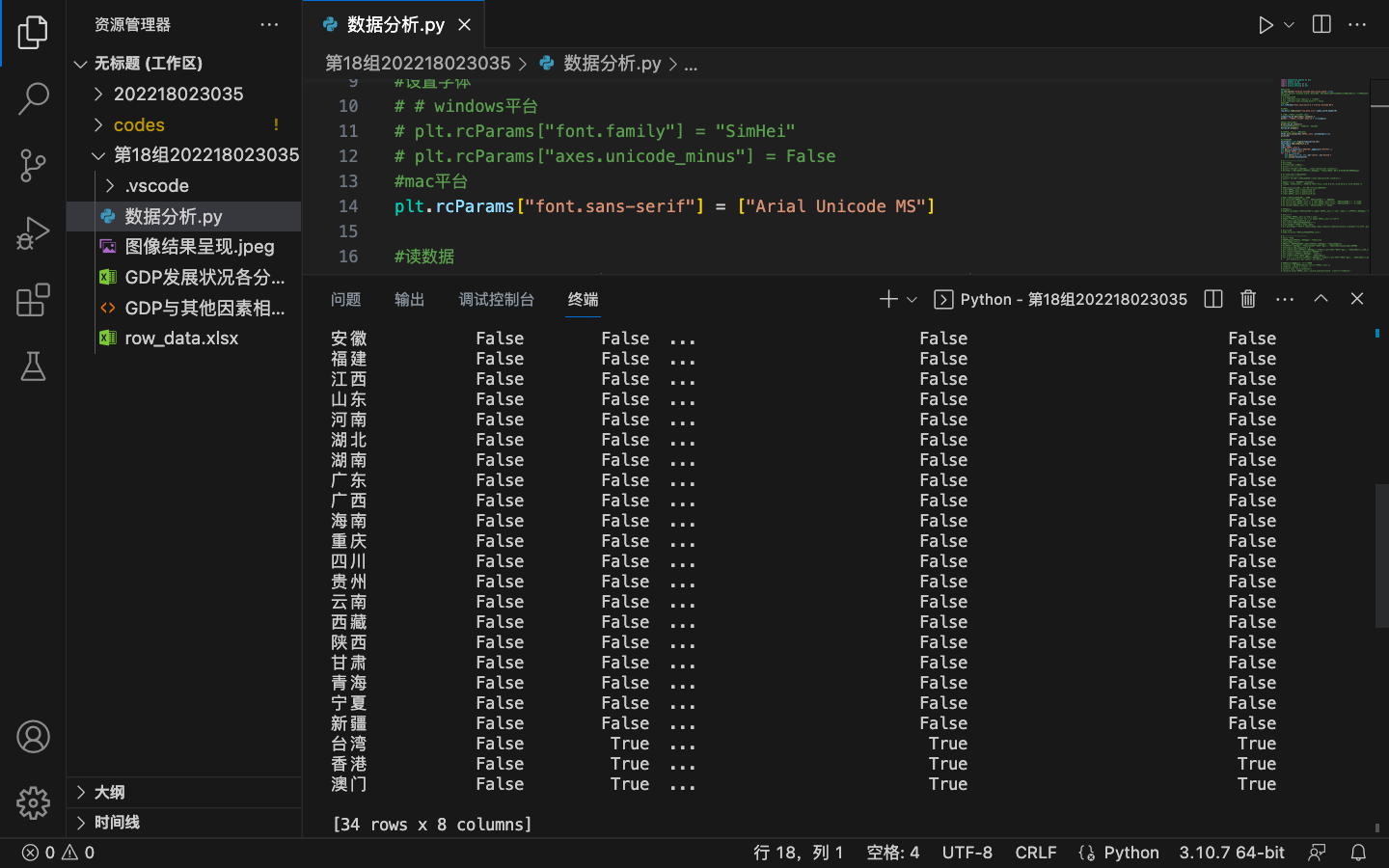Open the Search view
This screenshot has height=868, width=1389.
pyautogui.click(x=33, y=99)
